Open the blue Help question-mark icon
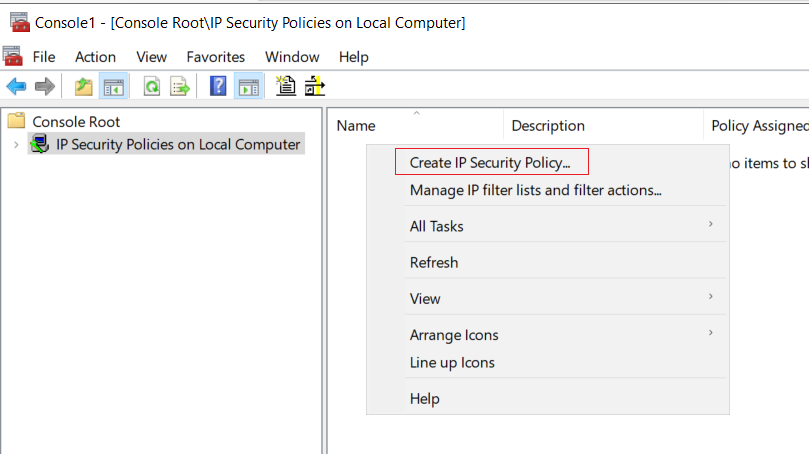Screen dimensions: 809x454 click(218, 86)
